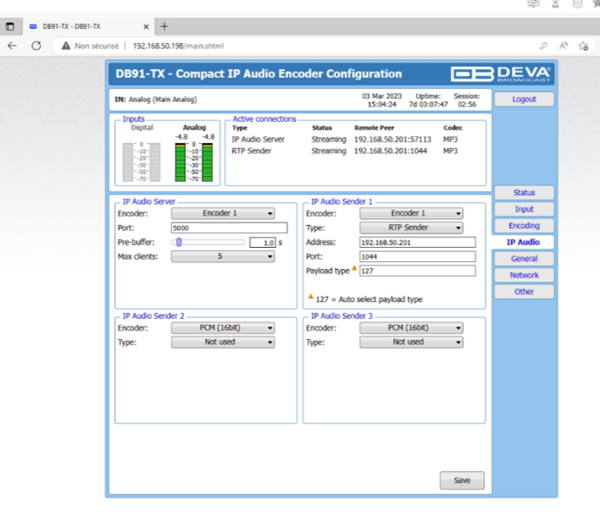
Task: Add page to favorites star icon
Action: point(583,46)
